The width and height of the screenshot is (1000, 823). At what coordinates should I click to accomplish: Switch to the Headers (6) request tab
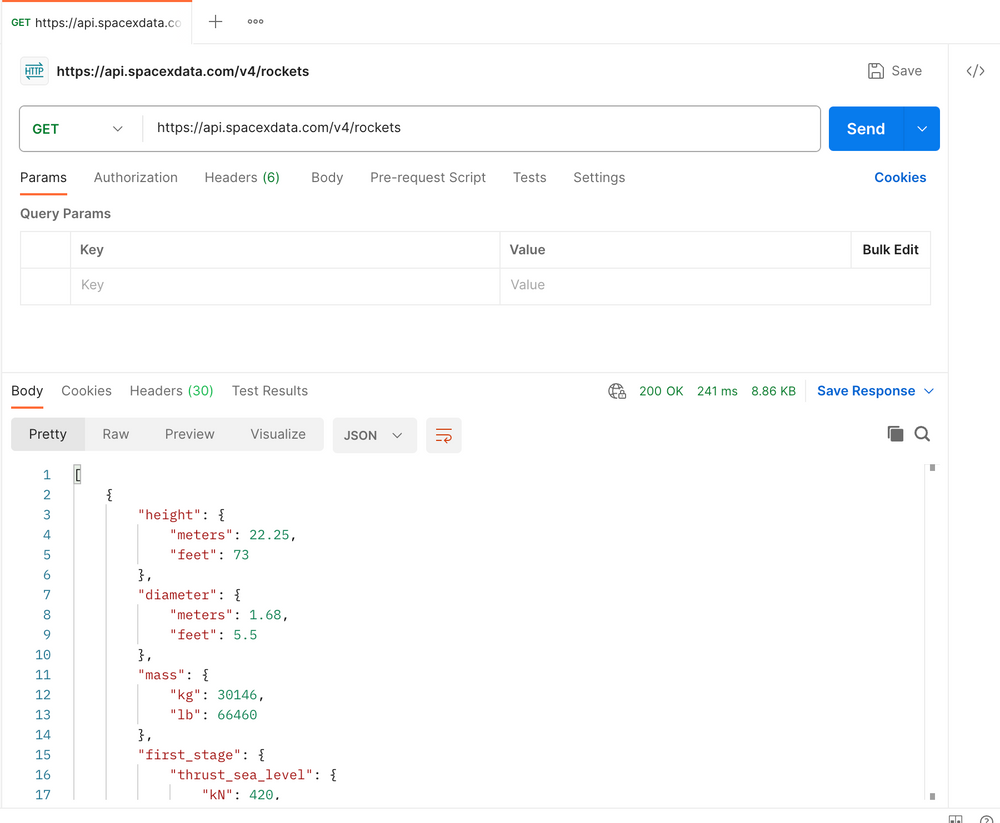pyautogui.click(x=241, y=177)
